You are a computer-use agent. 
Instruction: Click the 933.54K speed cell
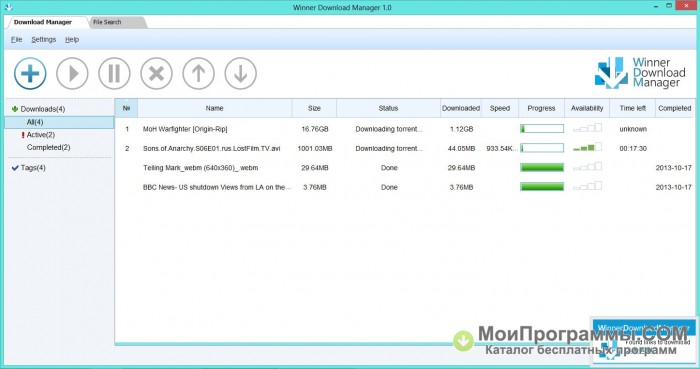(502, 148)
